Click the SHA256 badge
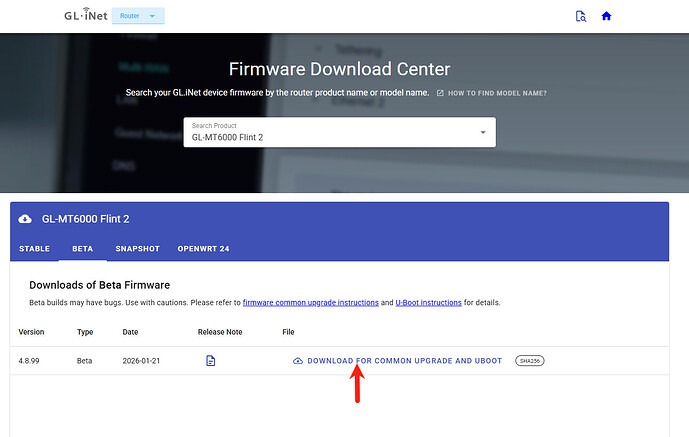The height and width of the screenshot is (437, 689). click(529, 361)
